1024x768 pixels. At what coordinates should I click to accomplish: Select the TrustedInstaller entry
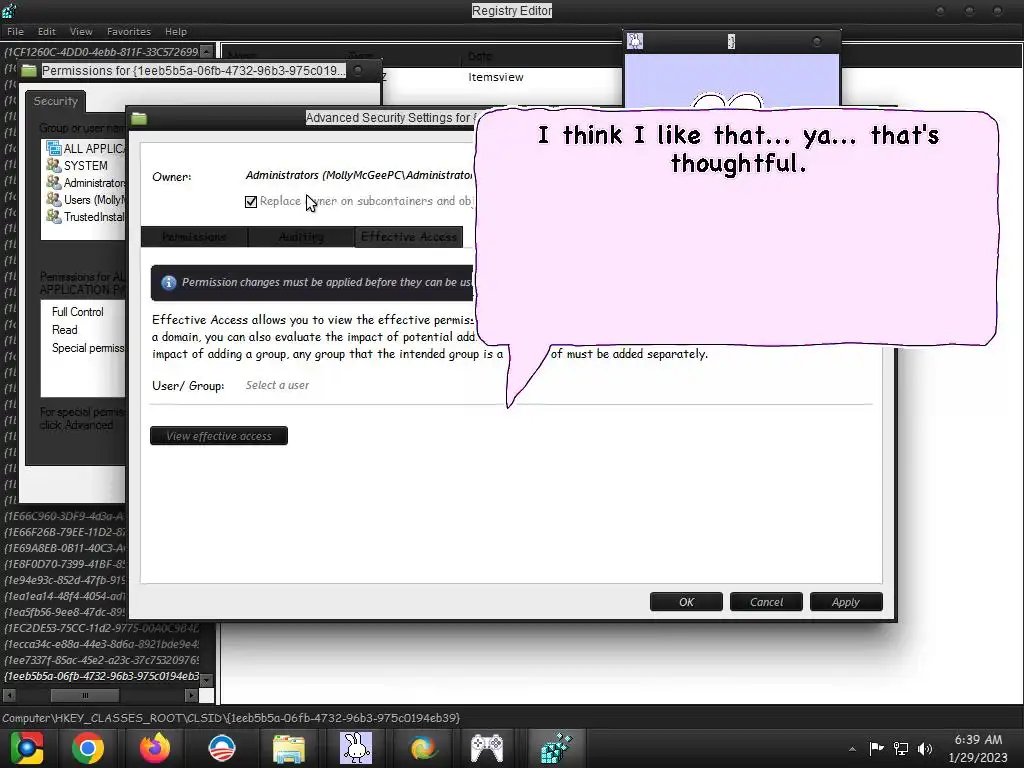[84, 217]
